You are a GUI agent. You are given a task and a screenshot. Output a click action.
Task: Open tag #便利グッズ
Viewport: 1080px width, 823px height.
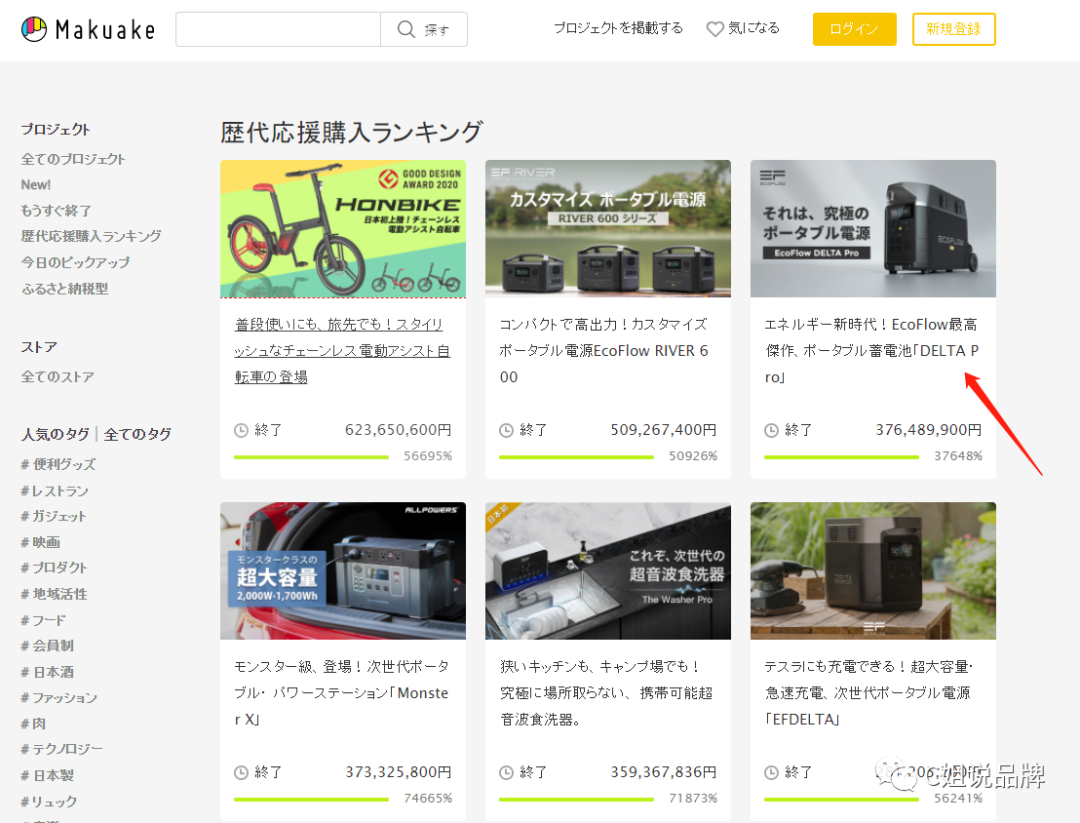click(x=58, y=464)
